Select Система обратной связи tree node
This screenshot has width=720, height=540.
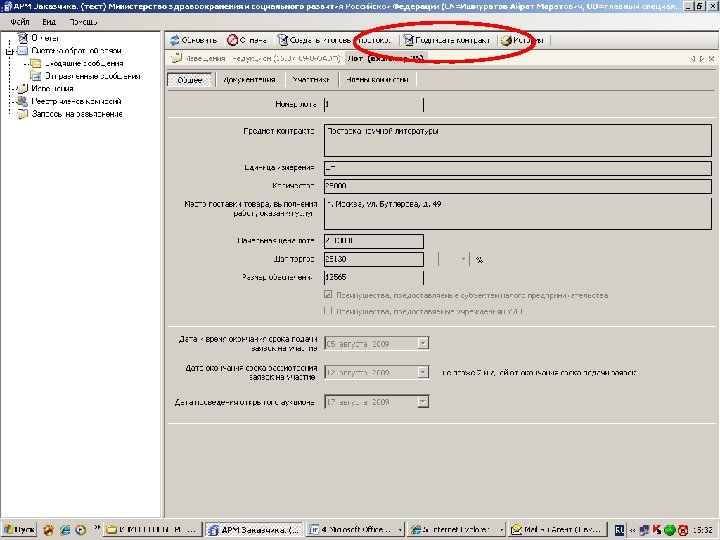[69, 51]
